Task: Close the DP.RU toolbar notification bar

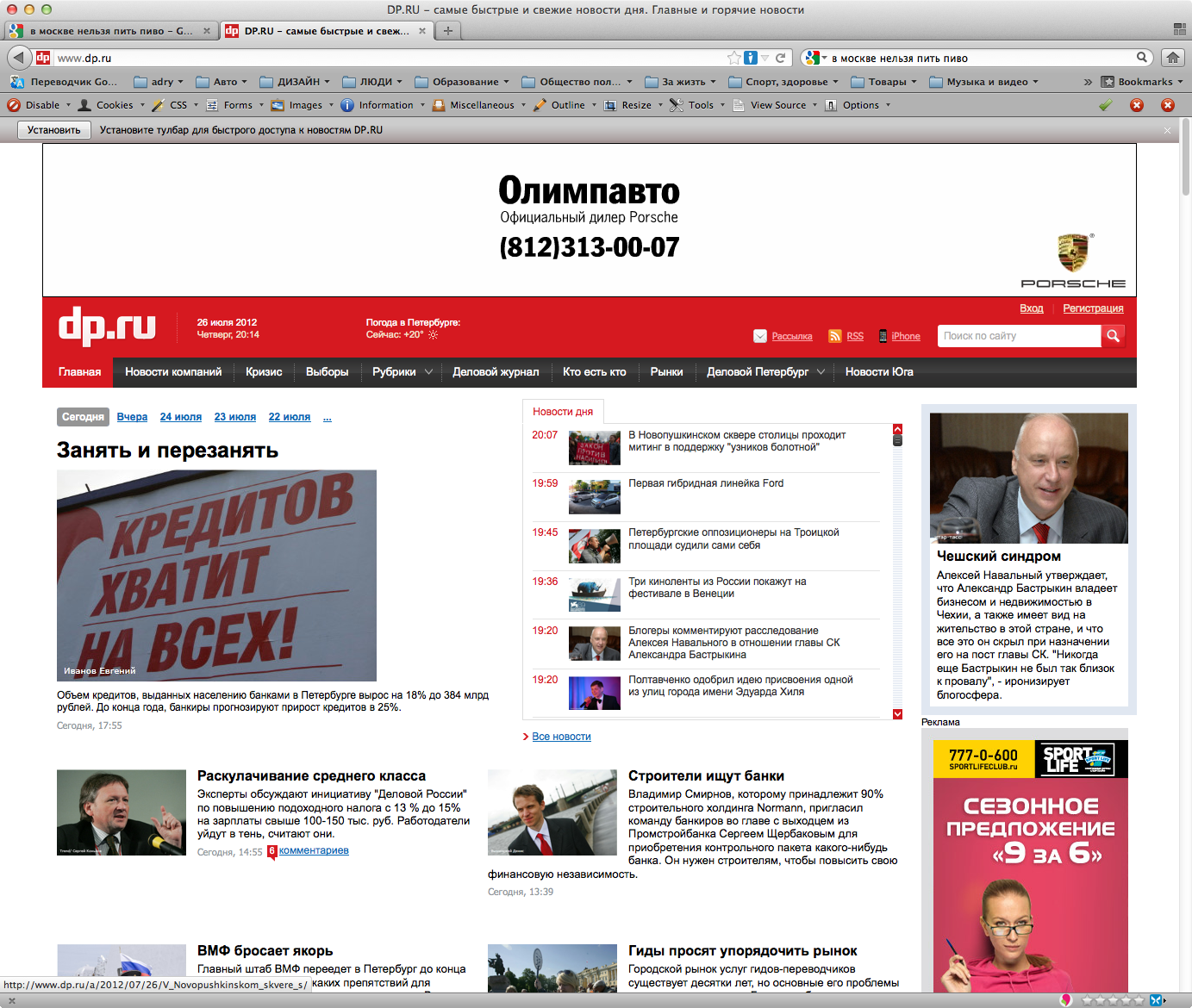Action: tap(1167, 130)
